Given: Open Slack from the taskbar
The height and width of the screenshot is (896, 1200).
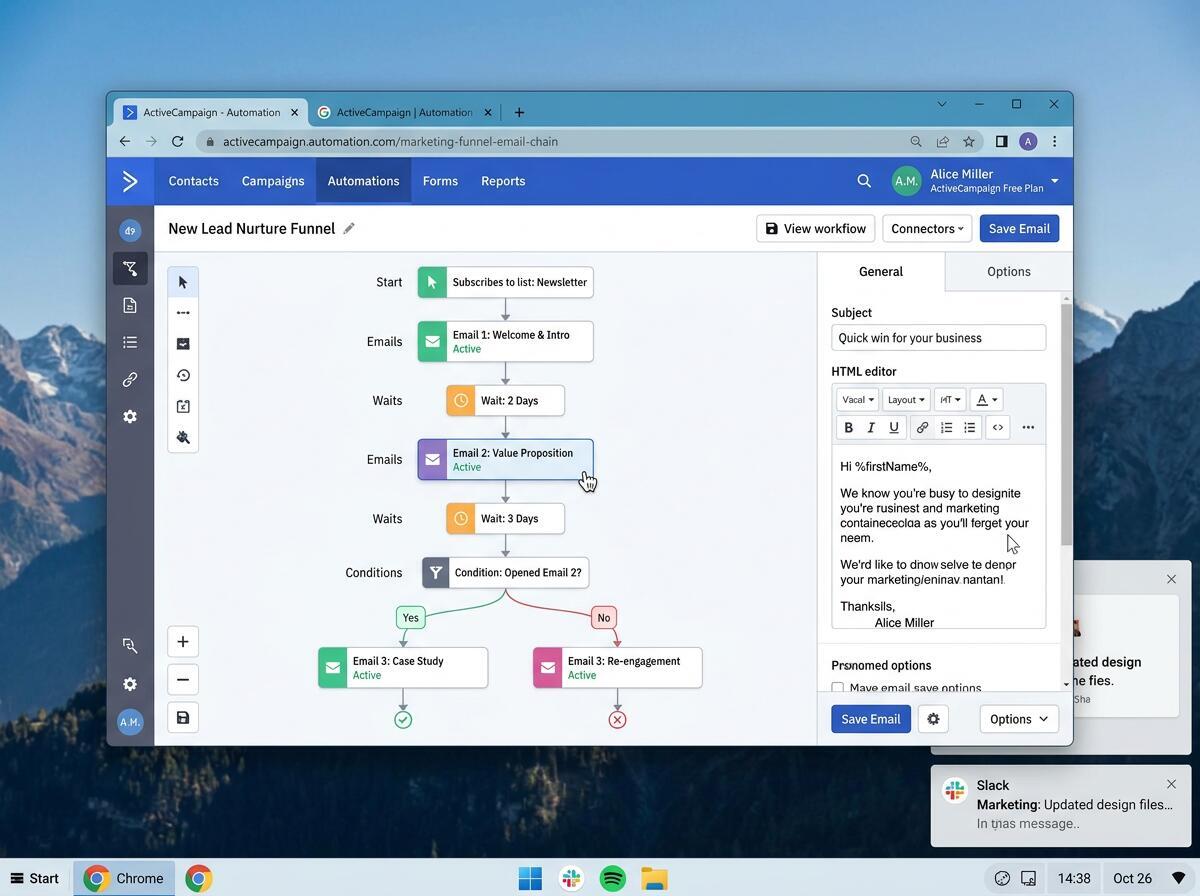Looking at the screenshot, I should pos(571,879).
